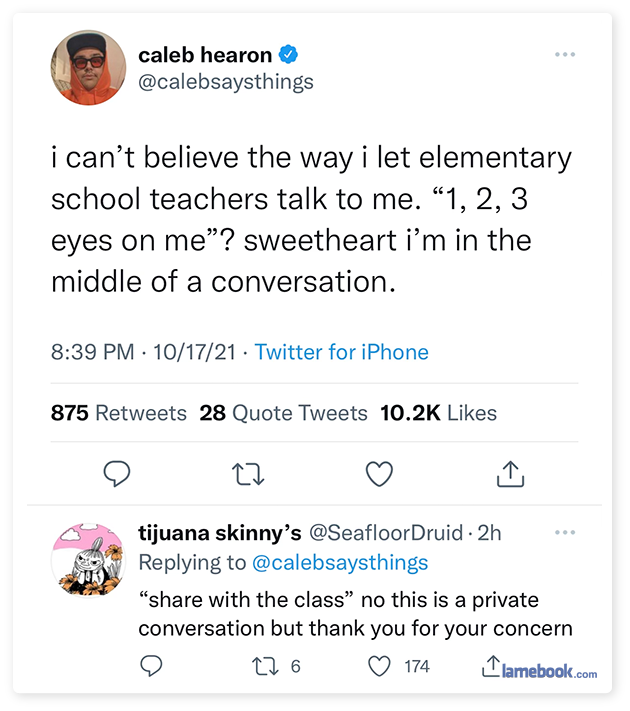Share the main tweet via upload icon
Viewport: 630px width, 711px height.
tap(510, 473)
